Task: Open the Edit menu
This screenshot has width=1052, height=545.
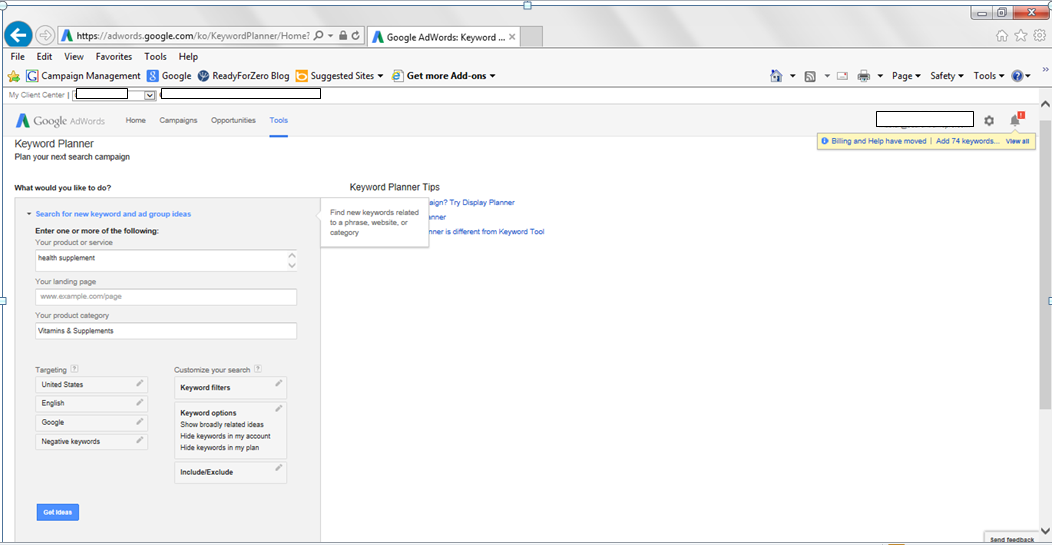Action: click(44, 57)
